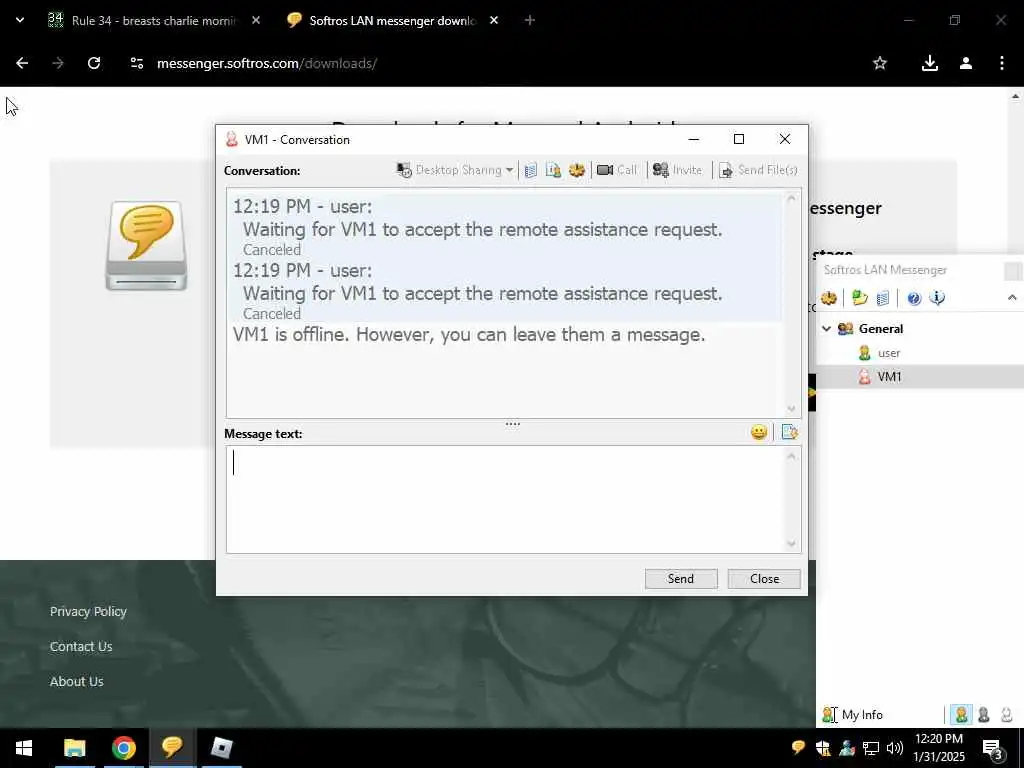Open the blue Help question mark icon

click(x=914, y=298)
